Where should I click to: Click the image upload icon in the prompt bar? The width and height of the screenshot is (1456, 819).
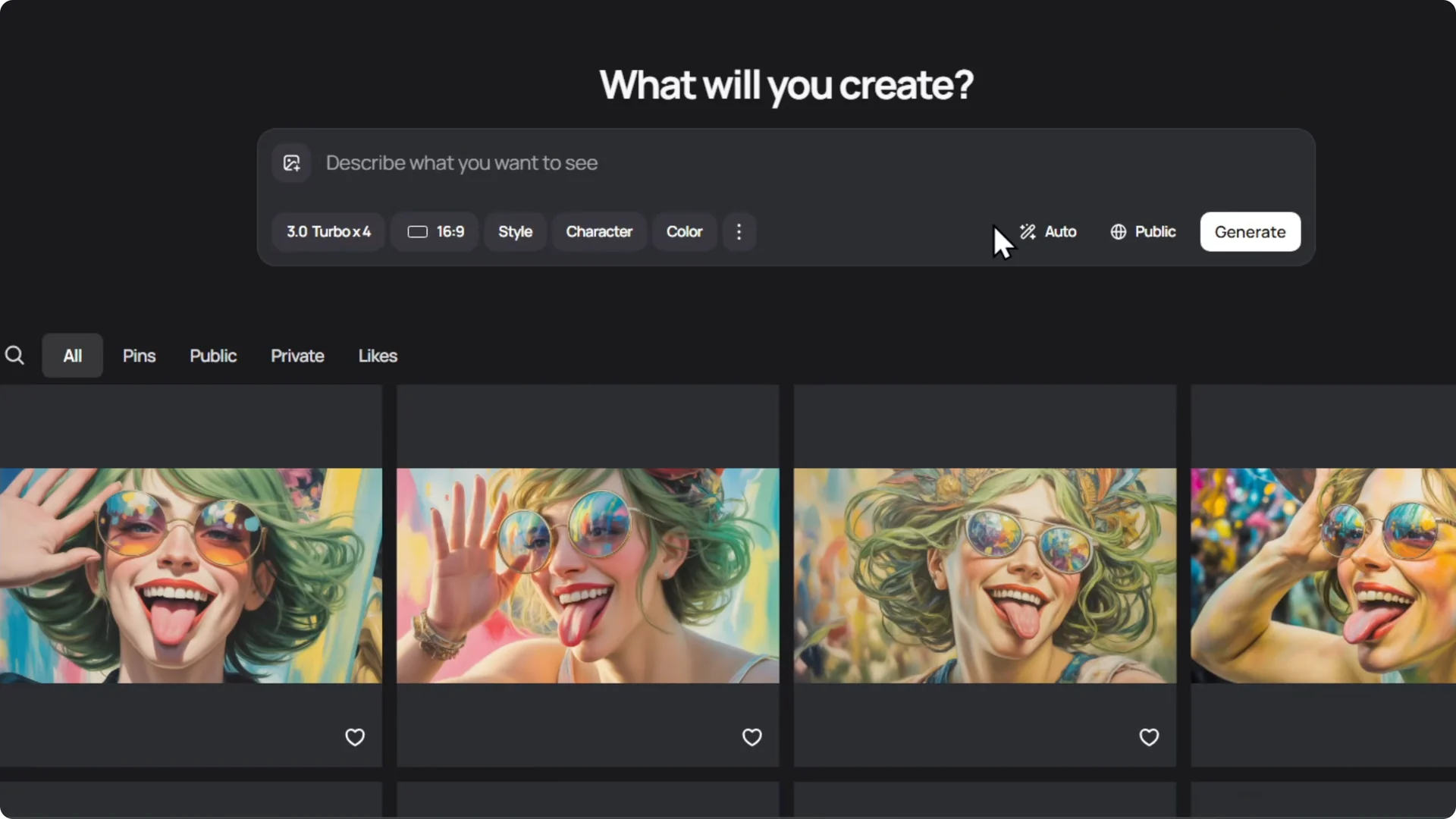tap(292, 162)
